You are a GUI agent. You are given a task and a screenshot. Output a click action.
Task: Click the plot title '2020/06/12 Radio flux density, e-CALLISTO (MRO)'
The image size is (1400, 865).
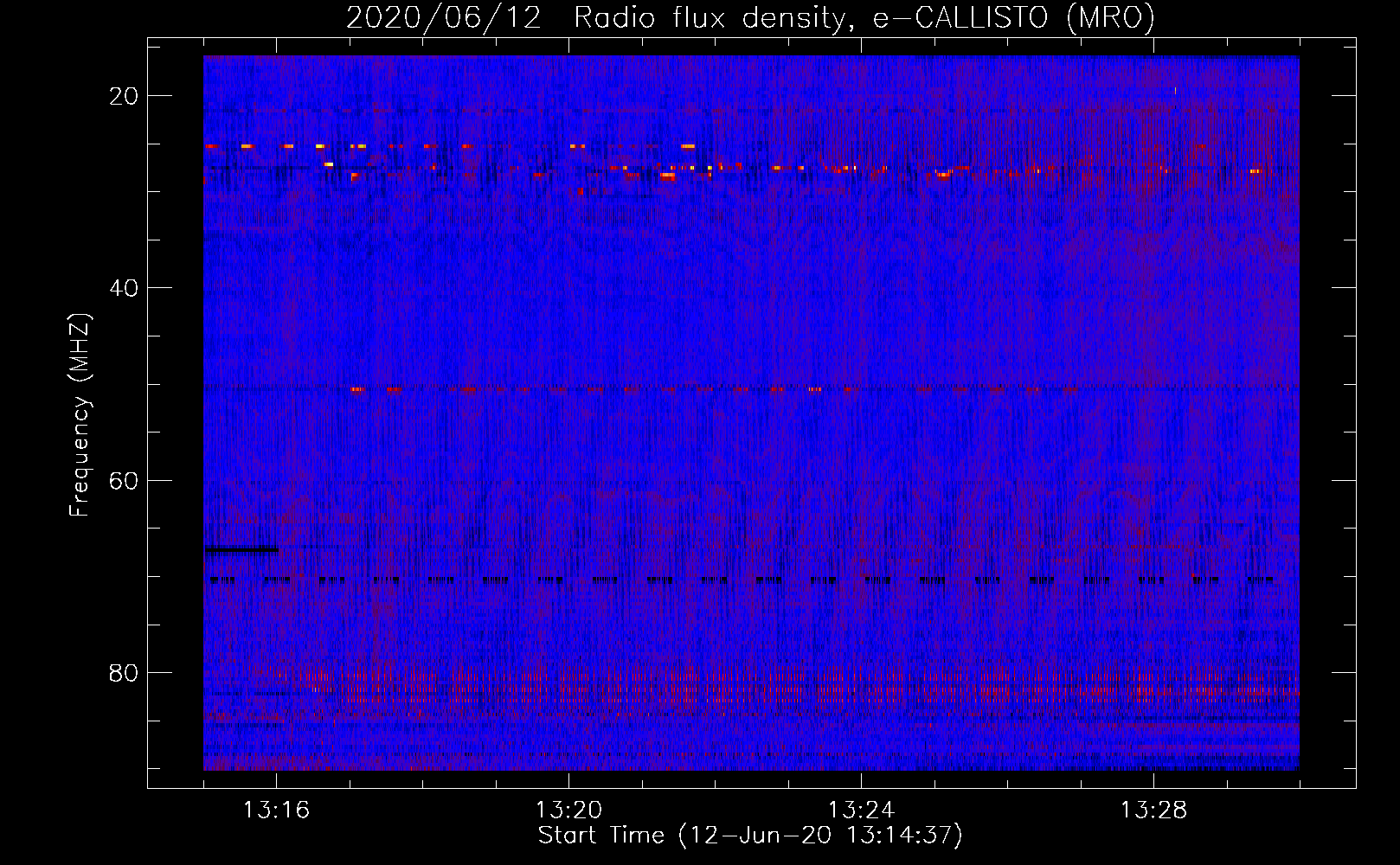(750, 17)
